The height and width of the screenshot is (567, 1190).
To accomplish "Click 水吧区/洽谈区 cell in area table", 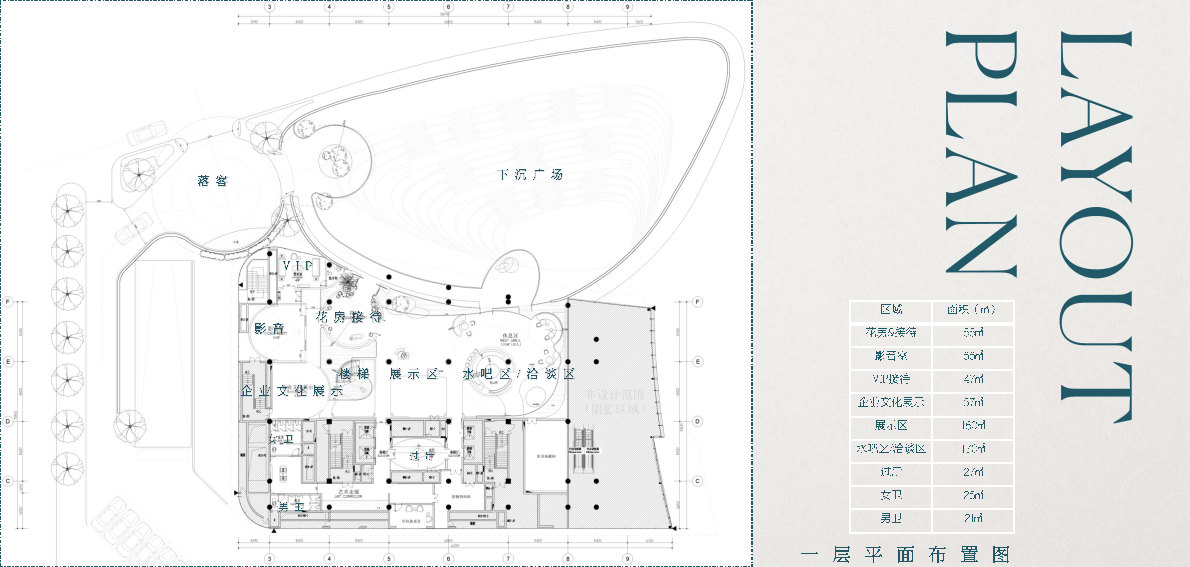I will pos(890,449).
